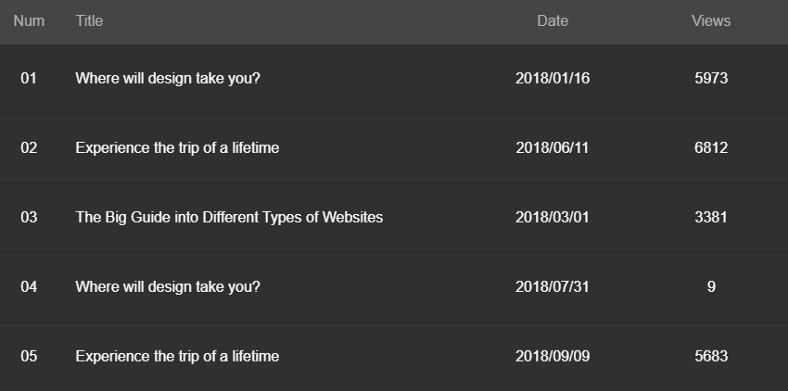Select the date 2018/01/16

click(x=552, y=78)
